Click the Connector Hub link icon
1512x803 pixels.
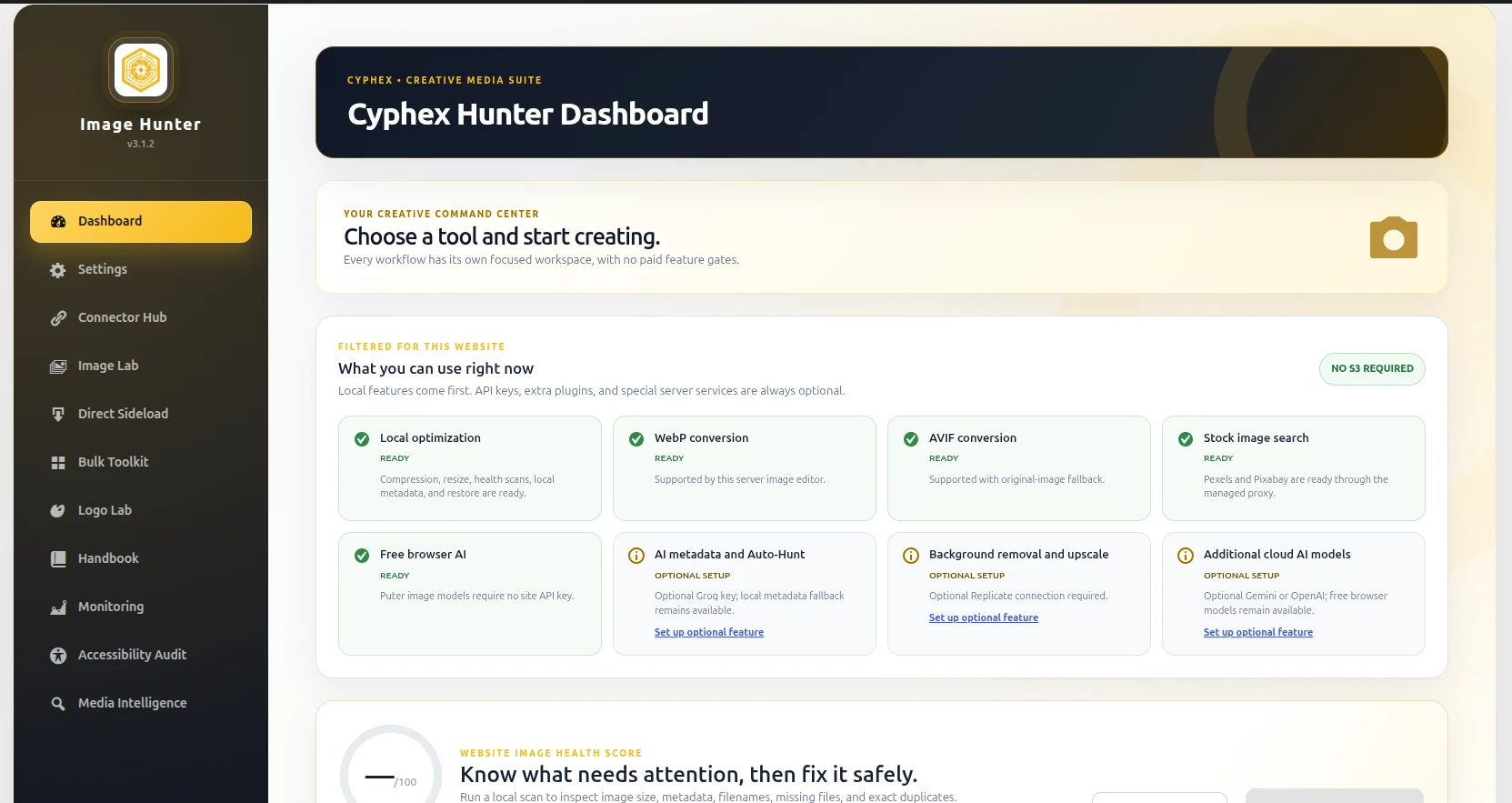click(58, 318)
